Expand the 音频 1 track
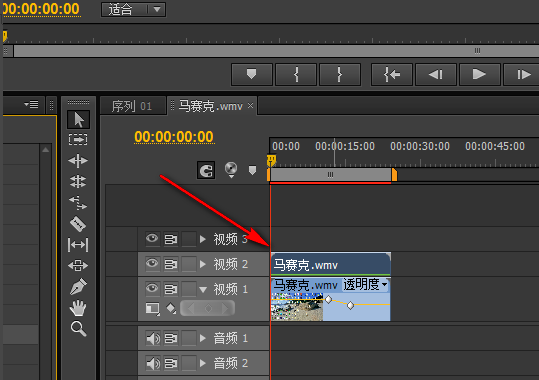539x380 pixels. click(203, 338)
